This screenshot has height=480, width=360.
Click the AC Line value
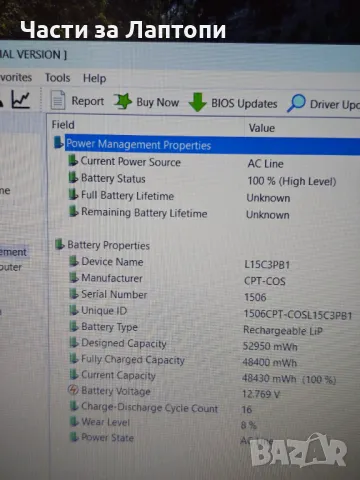265,164
